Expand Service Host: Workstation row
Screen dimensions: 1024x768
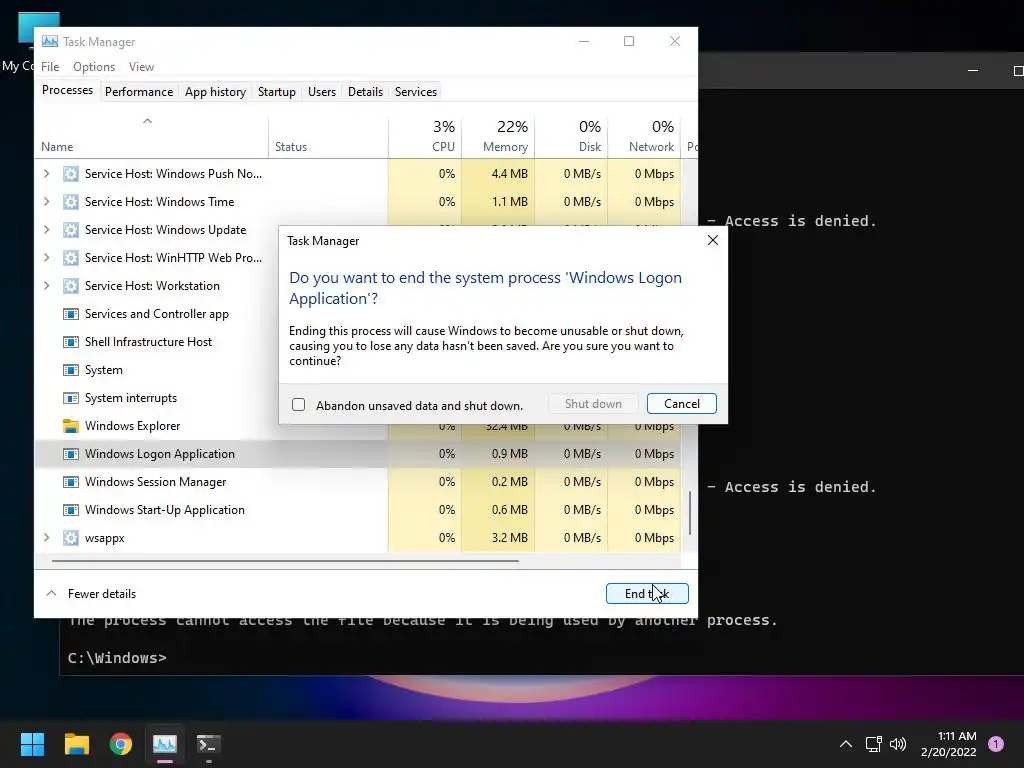pos(46,286)
